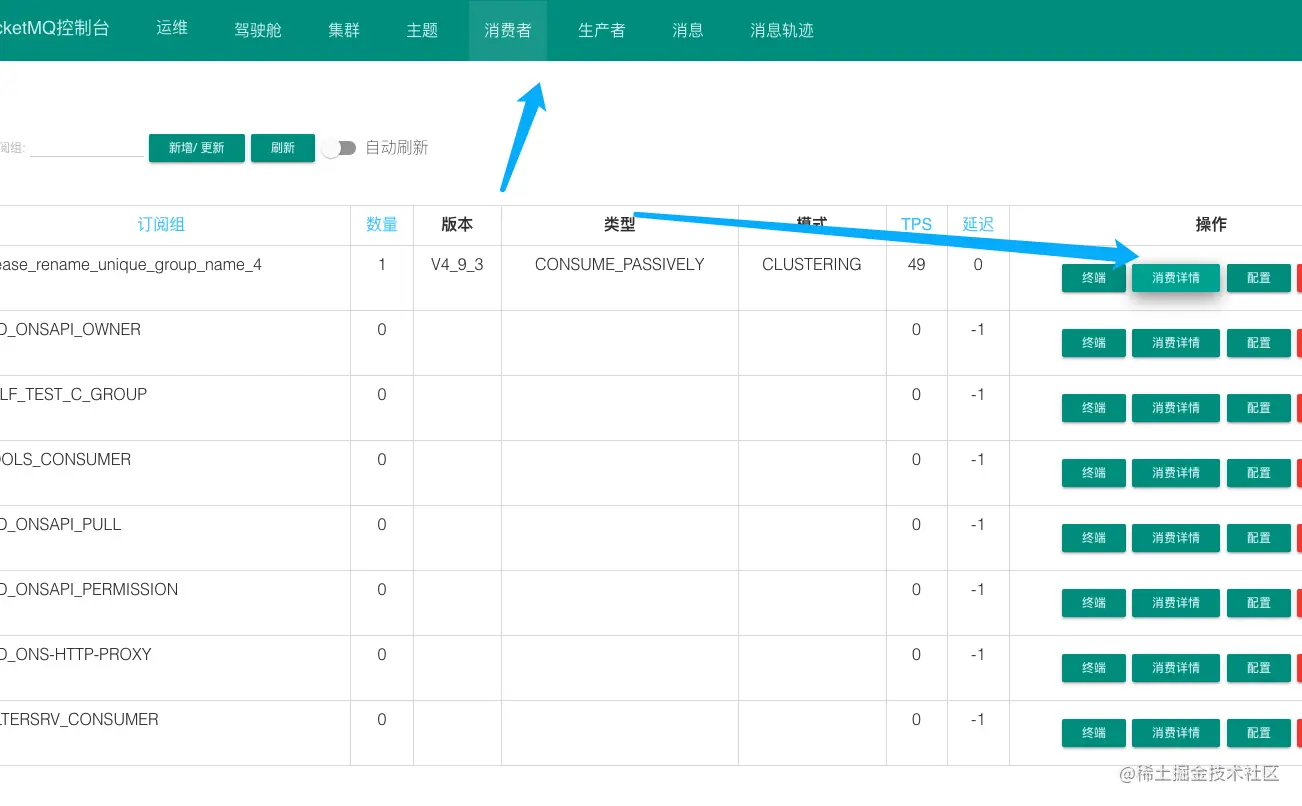Screen dimensions: 1302x806
Task: Go to the 驾驶舱 dashboard tab
Action: tap(258, 30)
